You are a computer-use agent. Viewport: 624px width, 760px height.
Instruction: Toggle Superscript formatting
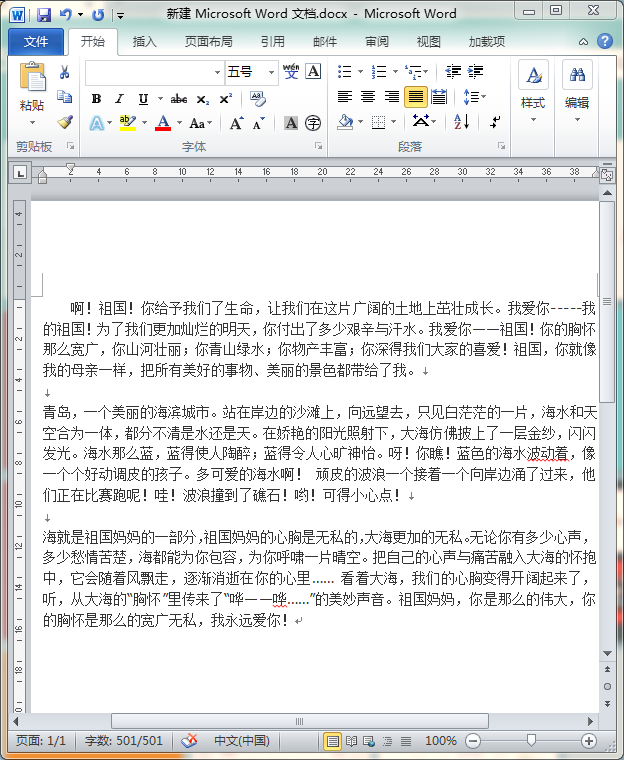click(225, 99)
